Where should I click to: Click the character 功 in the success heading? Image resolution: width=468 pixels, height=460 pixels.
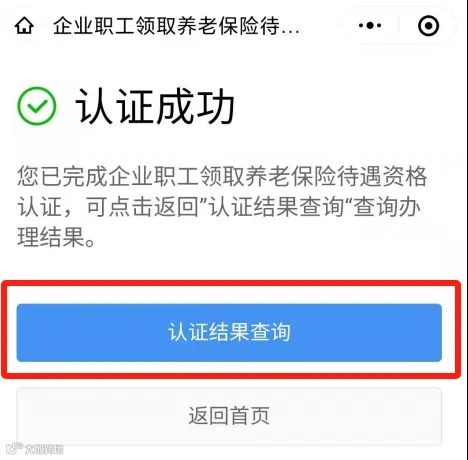216,106
